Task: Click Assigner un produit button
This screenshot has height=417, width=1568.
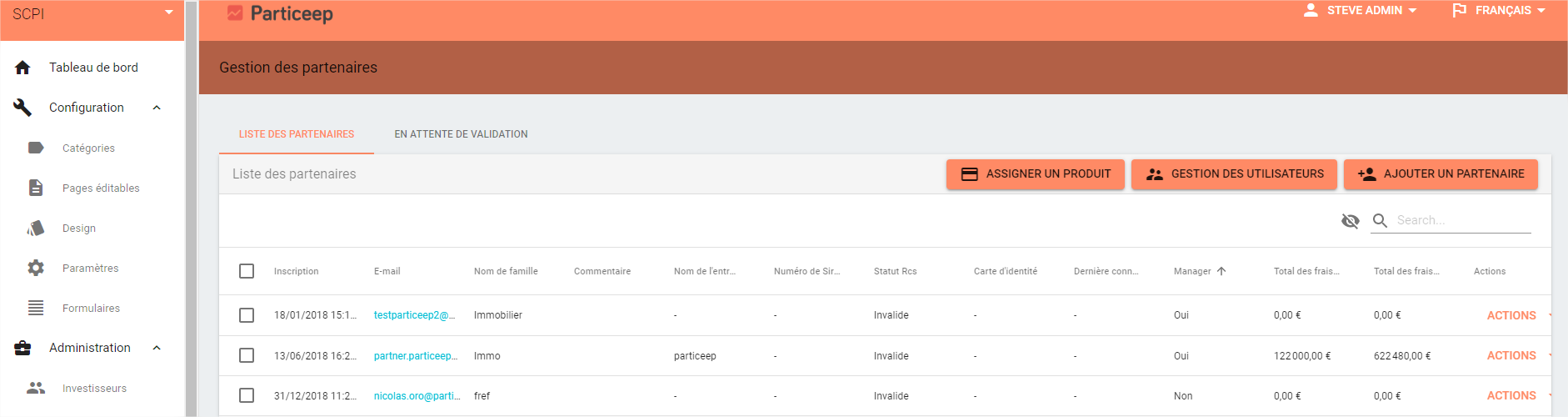Action: pos(1036,174)
